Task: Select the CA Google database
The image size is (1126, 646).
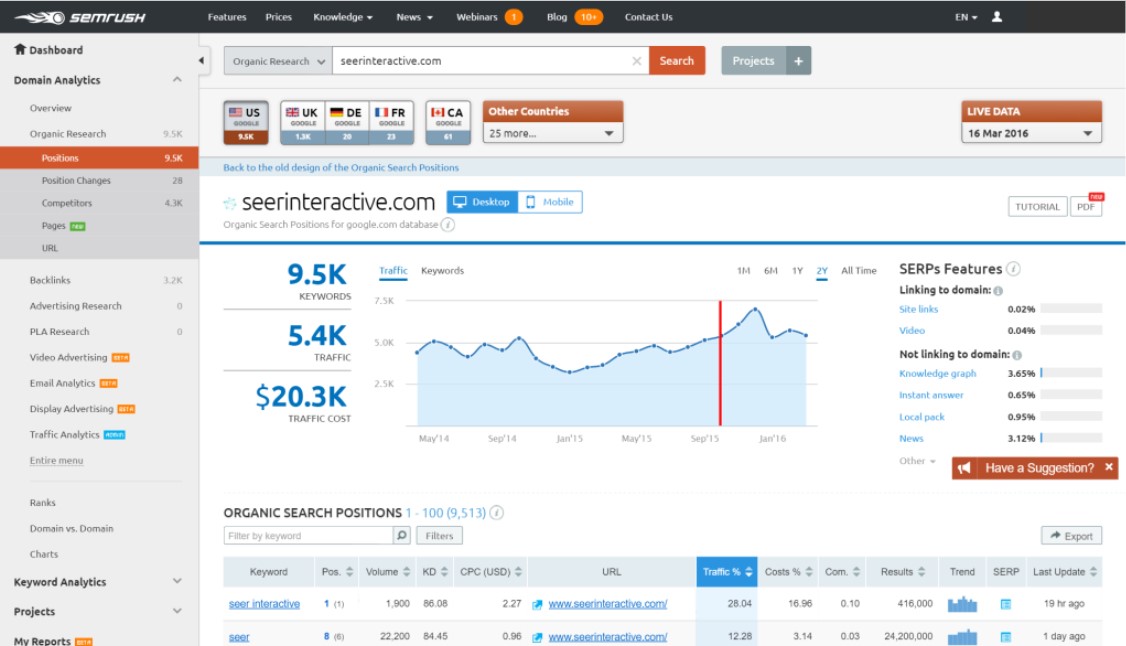Action: click(x=448, y=123)
